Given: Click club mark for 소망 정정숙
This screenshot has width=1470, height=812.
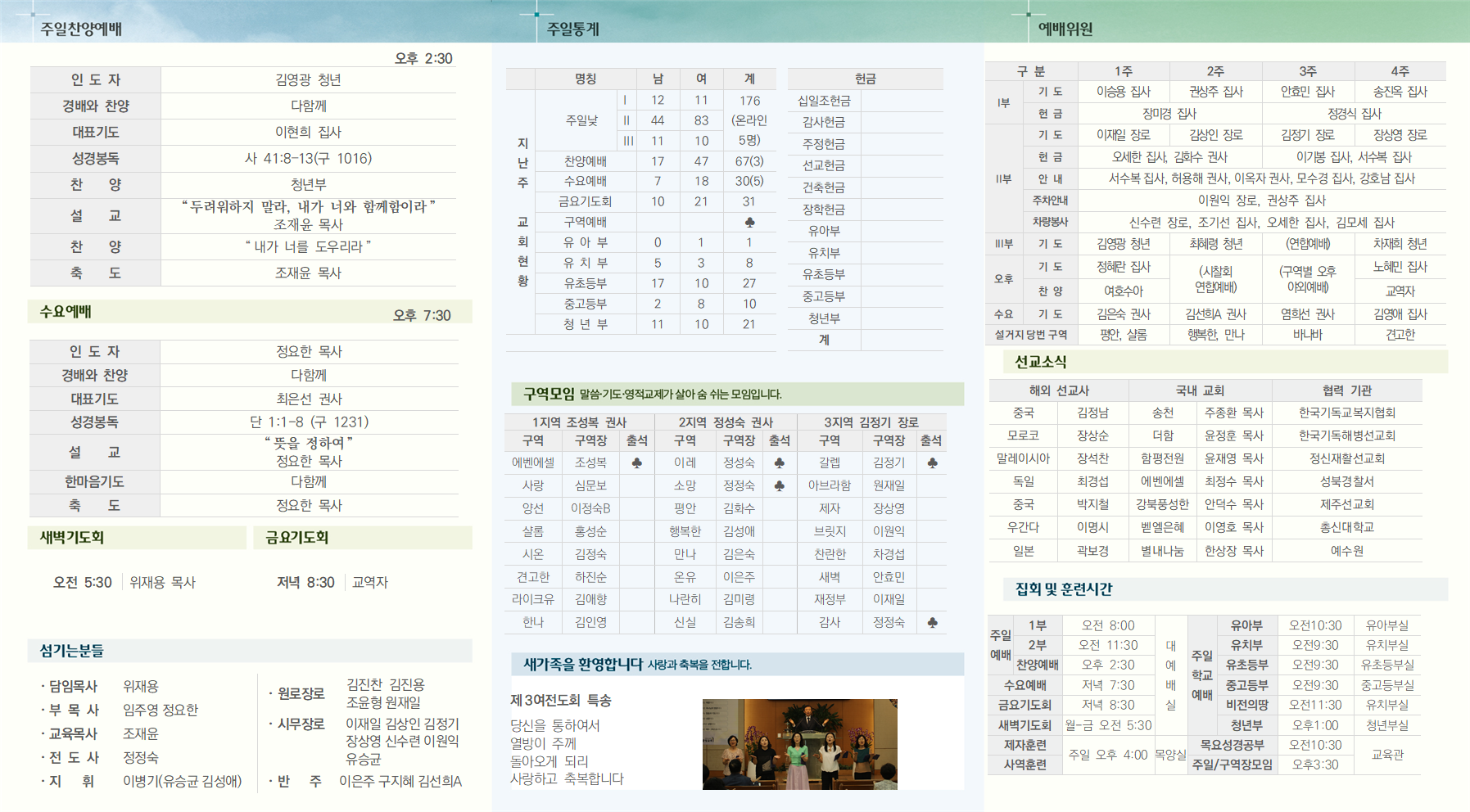Looking at the screenshot, I should pos(779,485).
